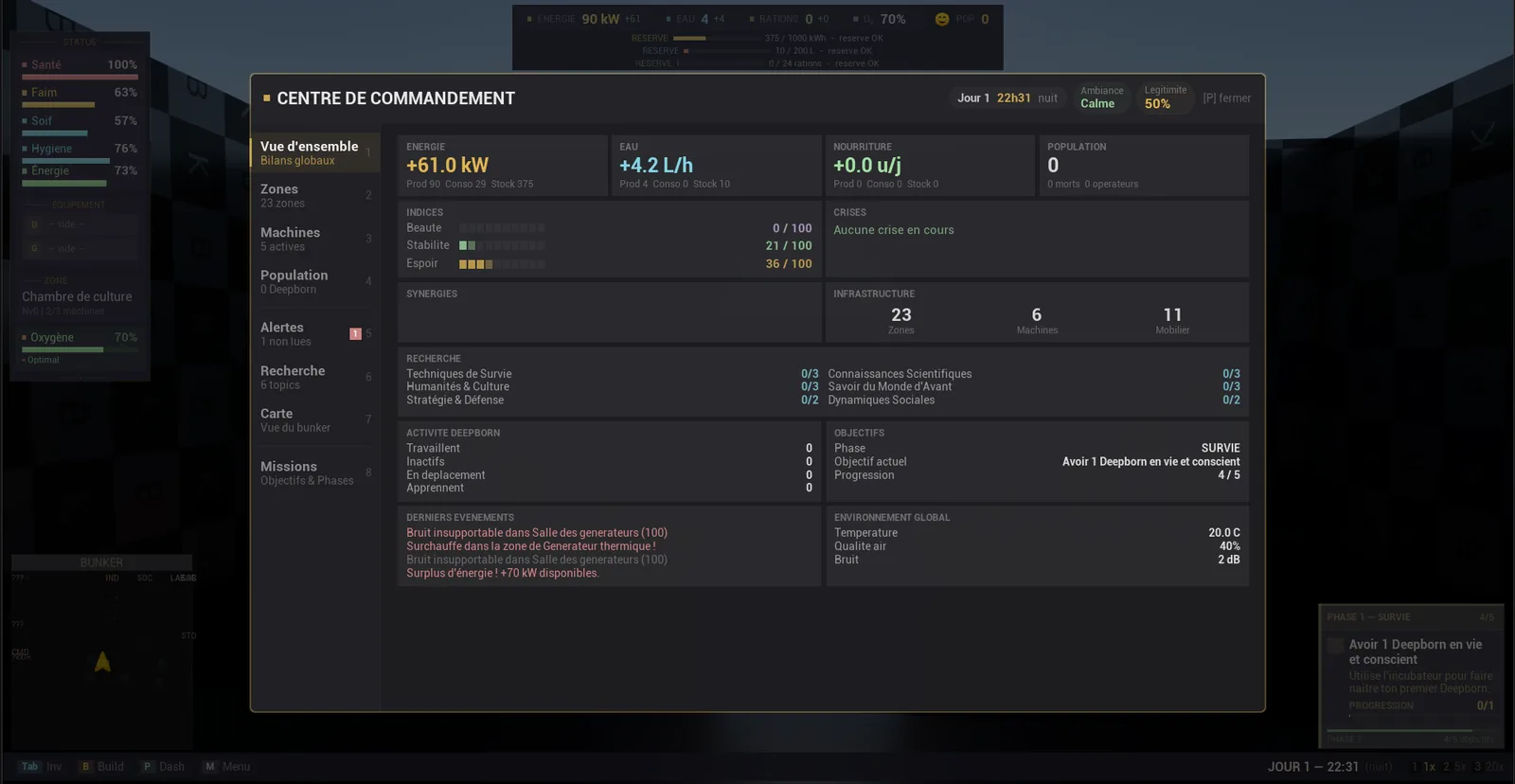Click the P key icon for Dash

pos(148,767)
